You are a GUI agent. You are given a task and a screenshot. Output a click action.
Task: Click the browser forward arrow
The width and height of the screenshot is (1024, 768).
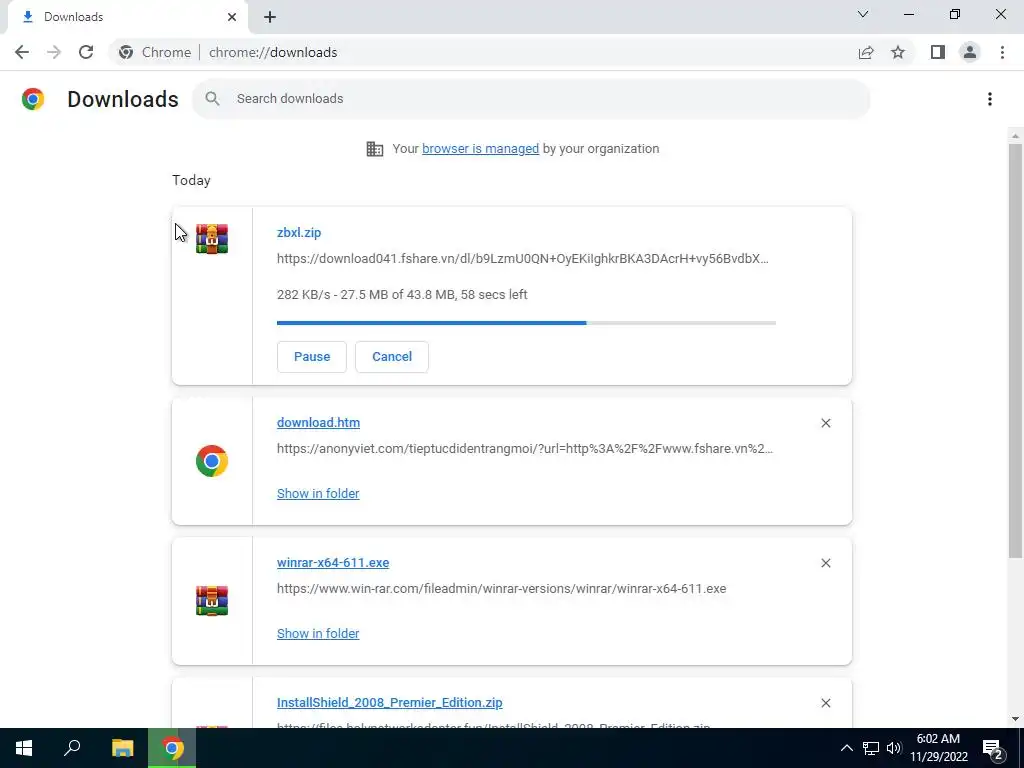pyautogui.click(x=54, y=52)
